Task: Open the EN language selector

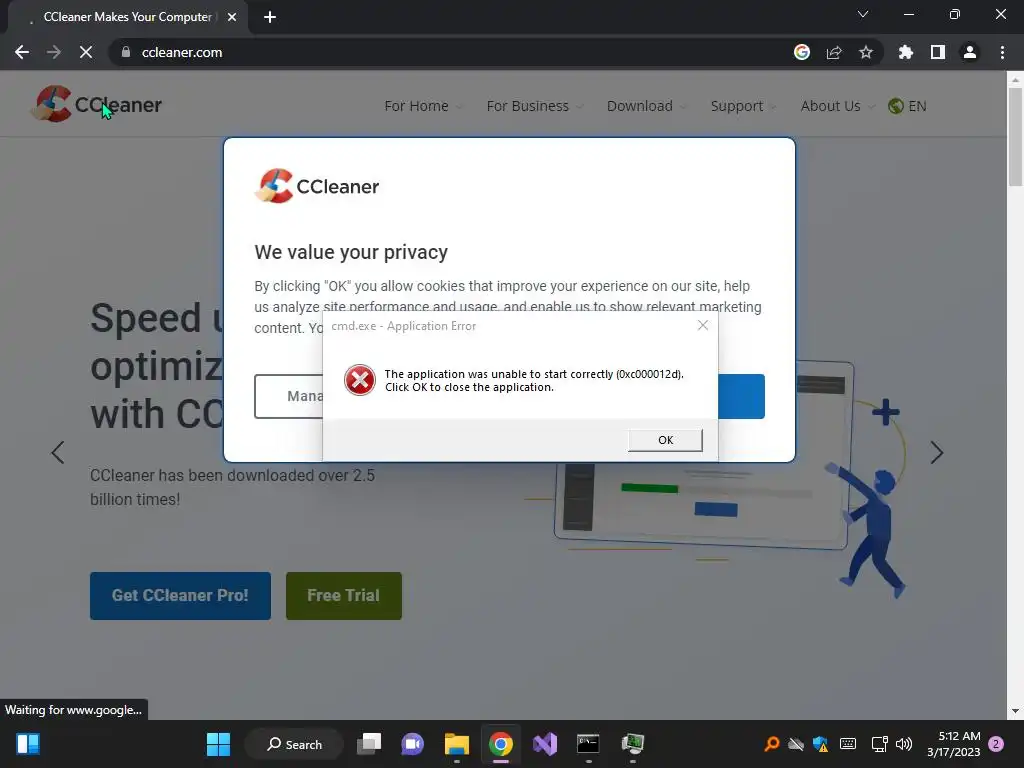Action: click(908, 106)
